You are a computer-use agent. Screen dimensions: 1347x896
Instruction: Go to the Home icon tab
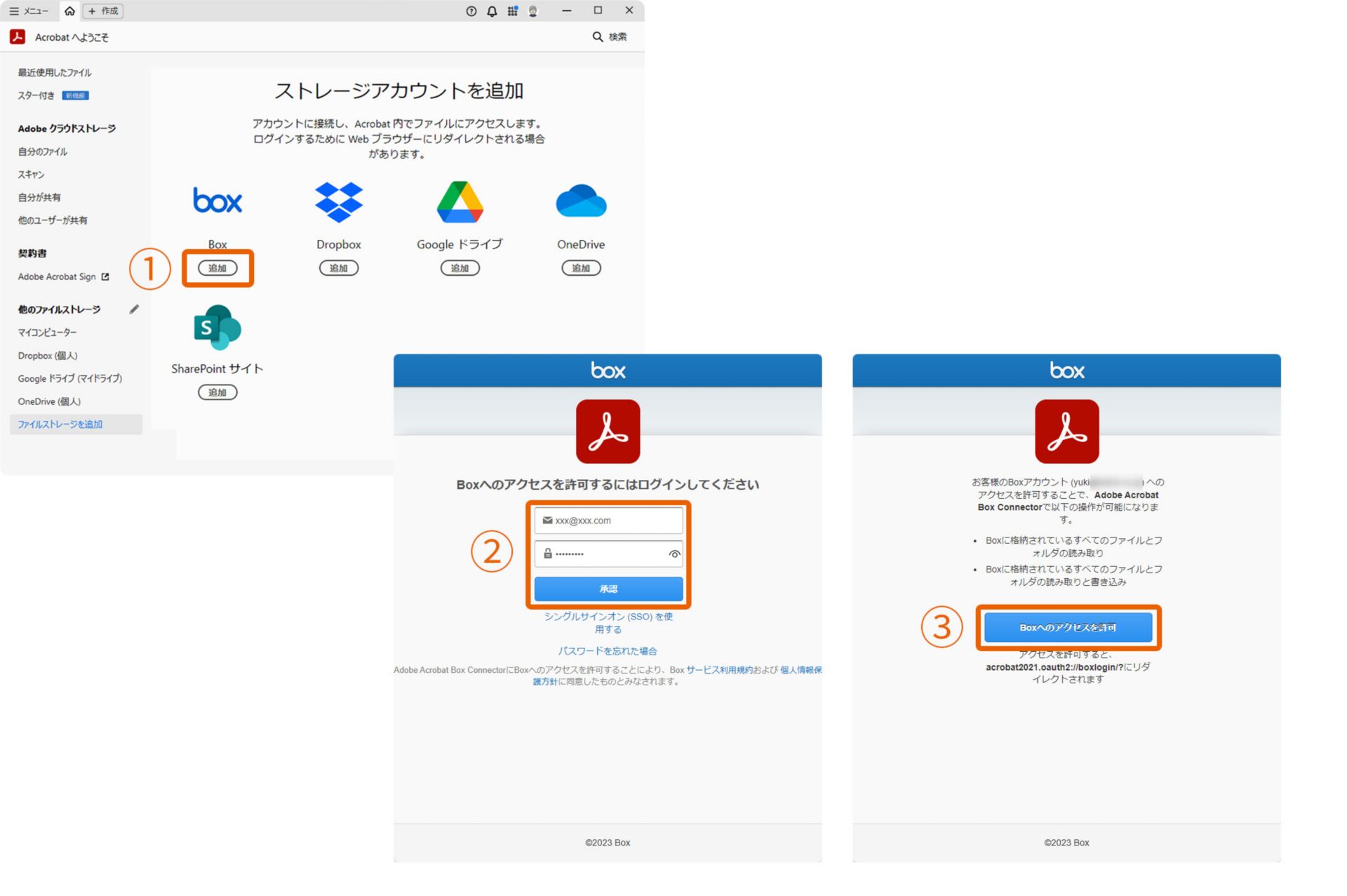tap(69, 11)
